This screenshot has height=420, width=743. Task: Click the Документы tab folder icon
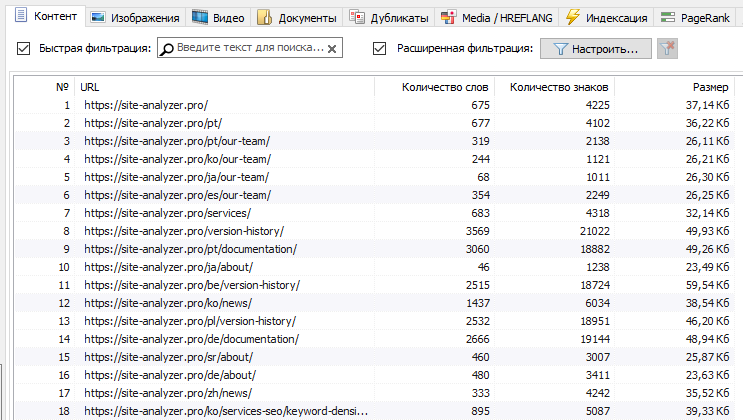click(264, 18)
